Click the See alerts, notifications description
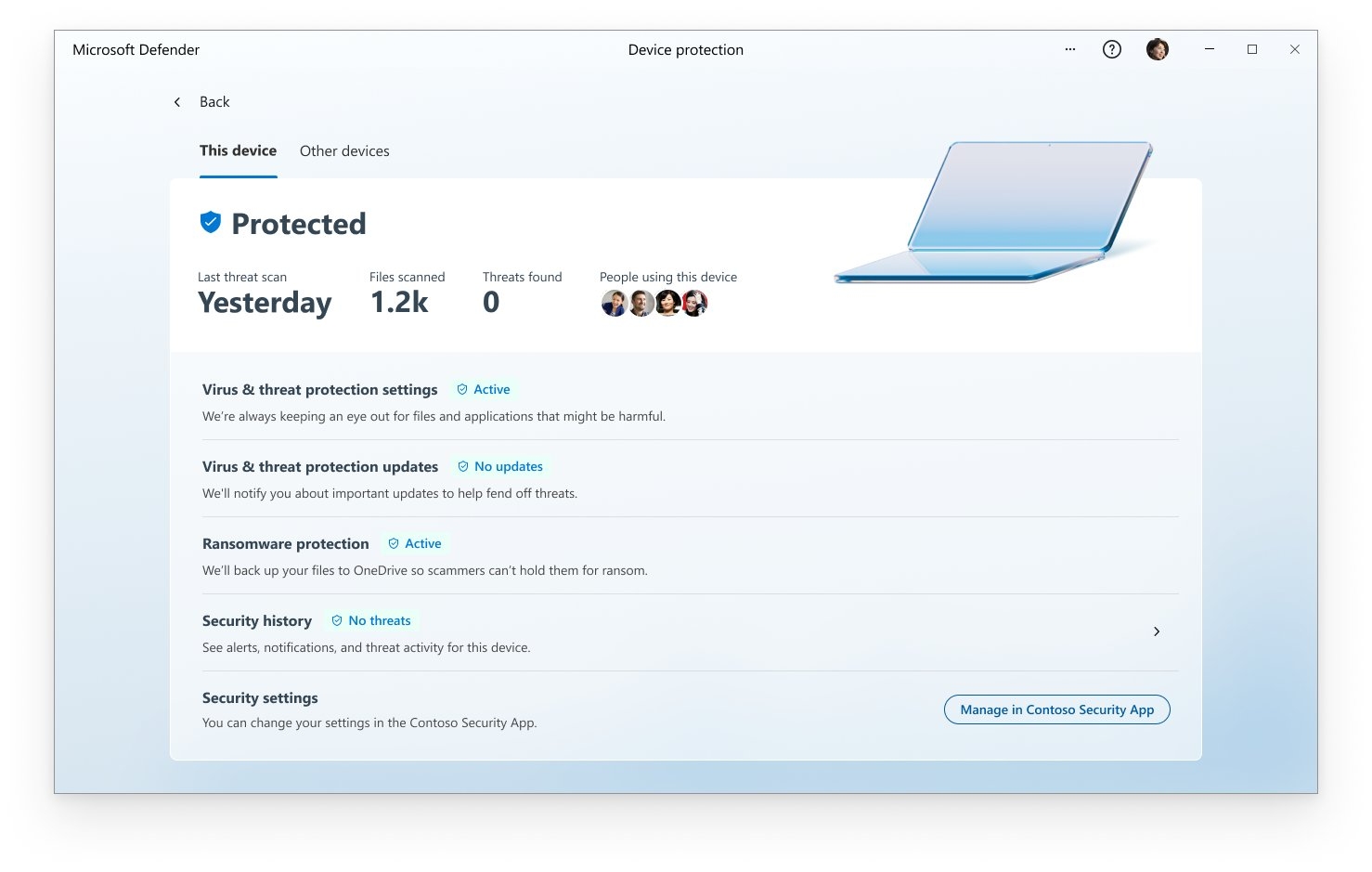Viewport: 1372px width, 872px height. (367, 647)
